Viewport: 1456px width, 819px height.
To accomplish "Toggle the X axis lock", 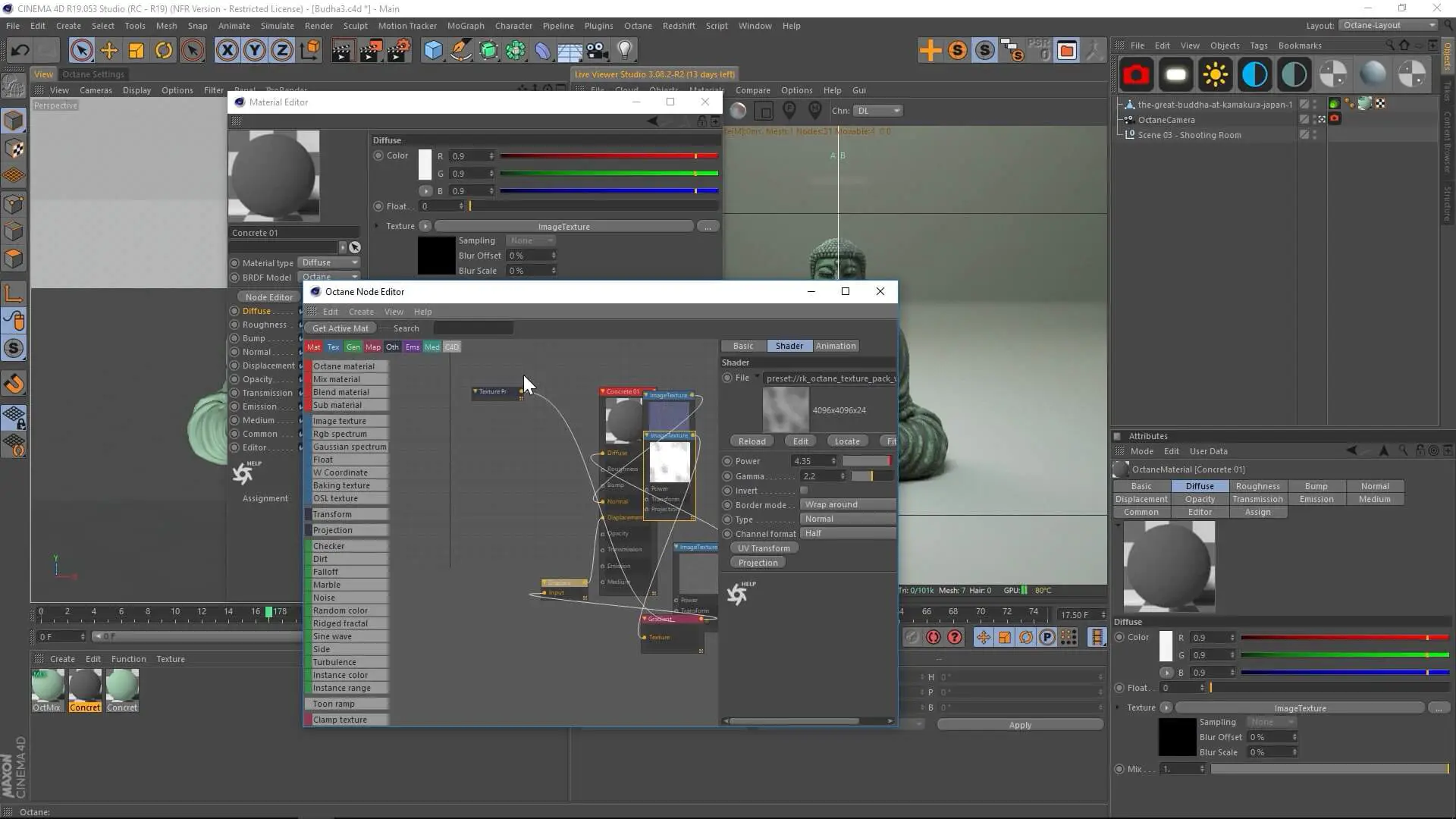I will click(227, 50).
